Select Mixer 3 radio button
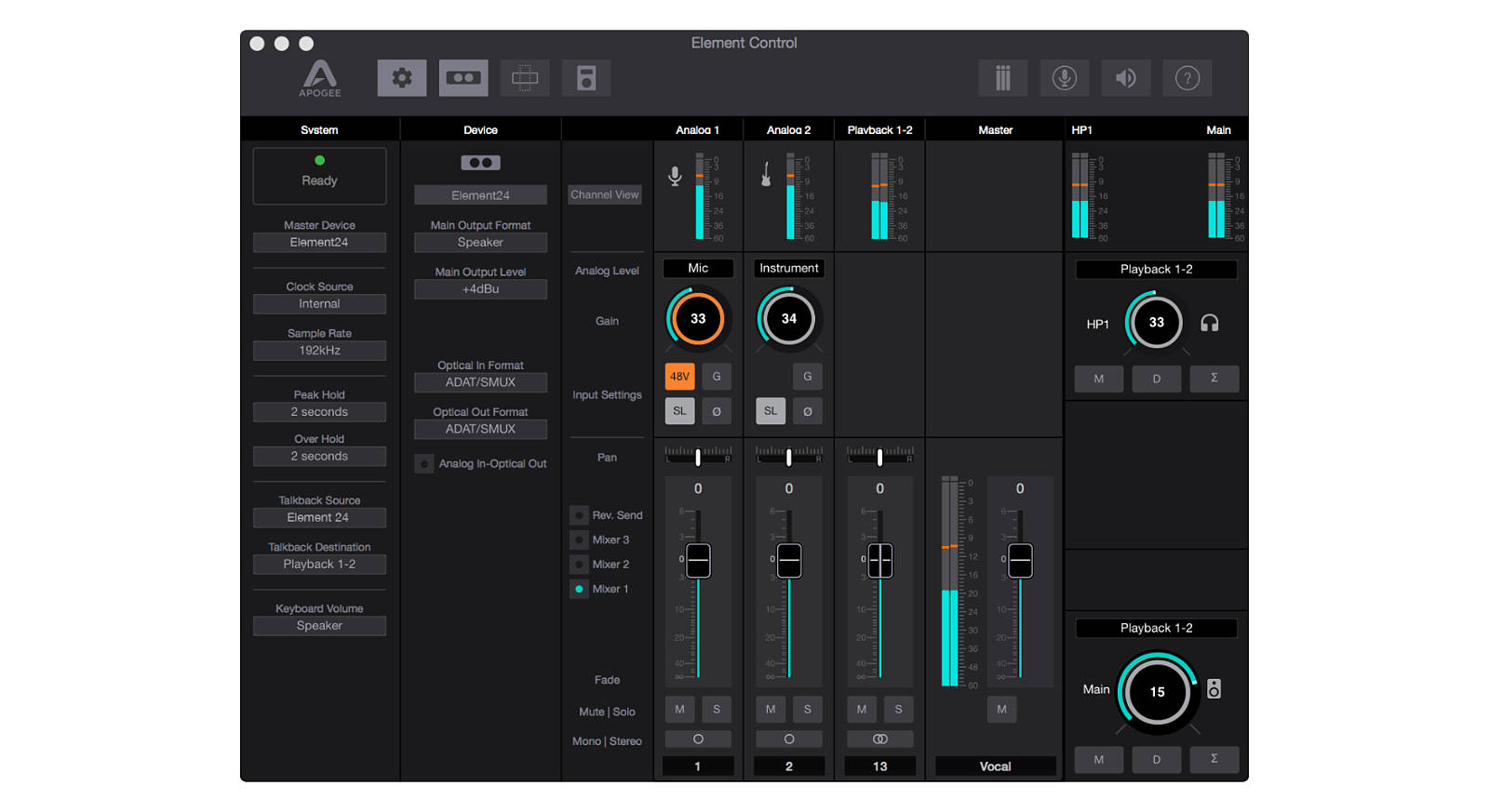The width and height of the screenshot is (1489, 812). pyautogui.click(x=579, y=539)
